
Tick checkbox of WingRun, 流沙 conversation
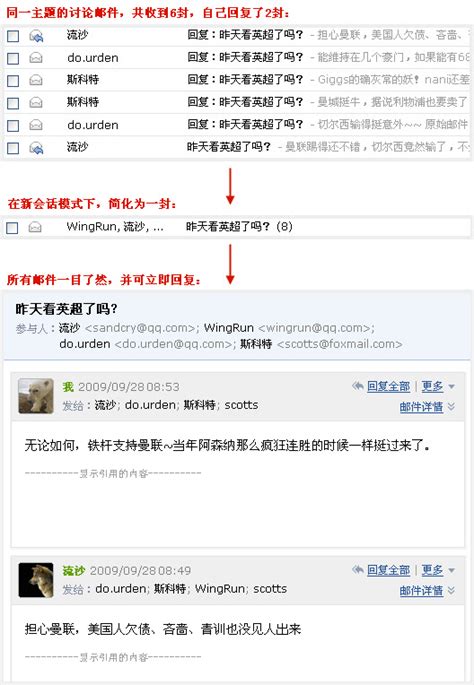12,228
